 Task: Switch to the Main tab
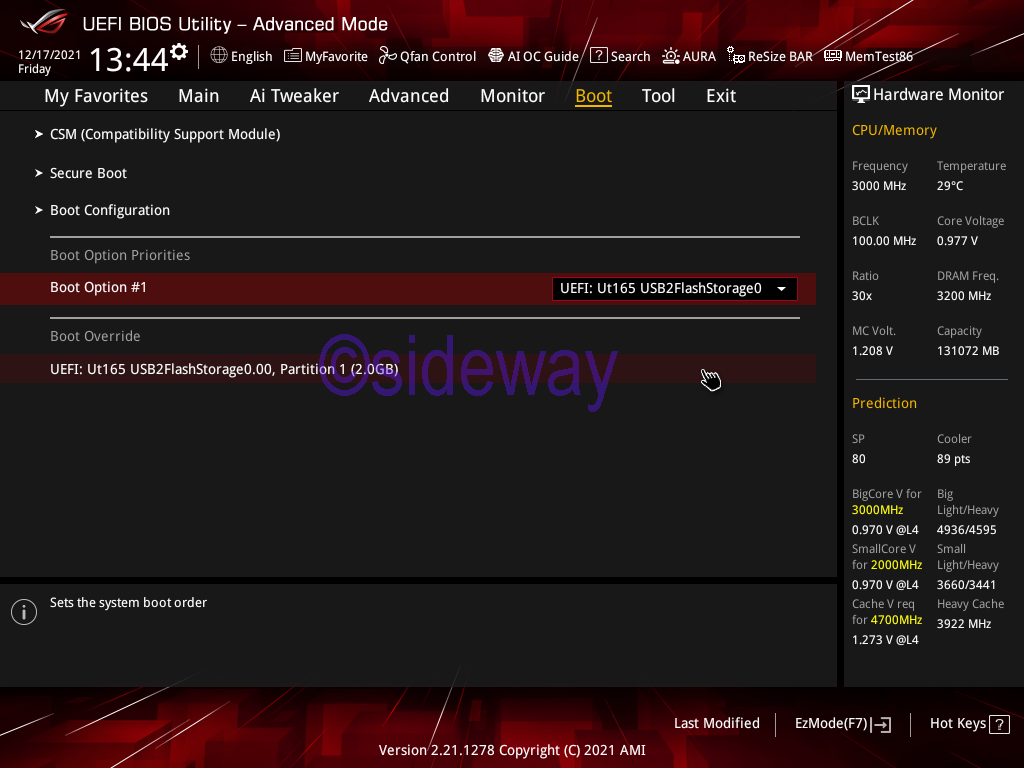pyautogui.click(x=199, y=96)
